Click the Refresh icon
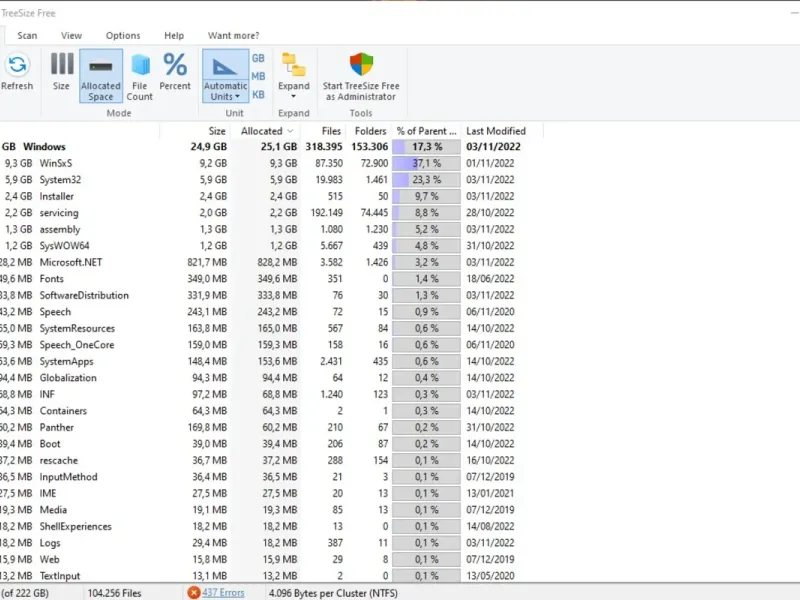800x600 pixels. click(17, 65)
